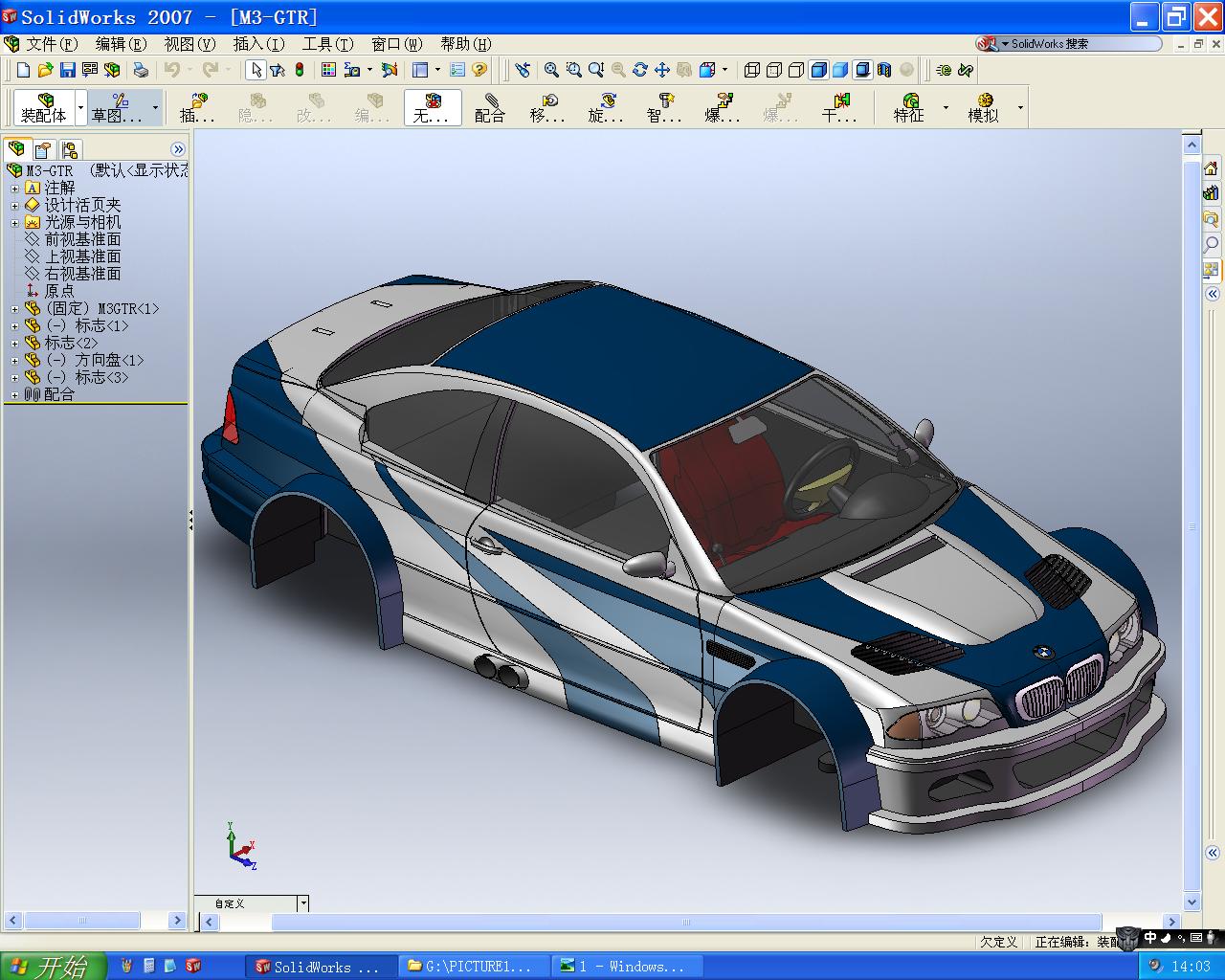Switch to the G:\PICTURE1 taskbar window

coord(476,967)
